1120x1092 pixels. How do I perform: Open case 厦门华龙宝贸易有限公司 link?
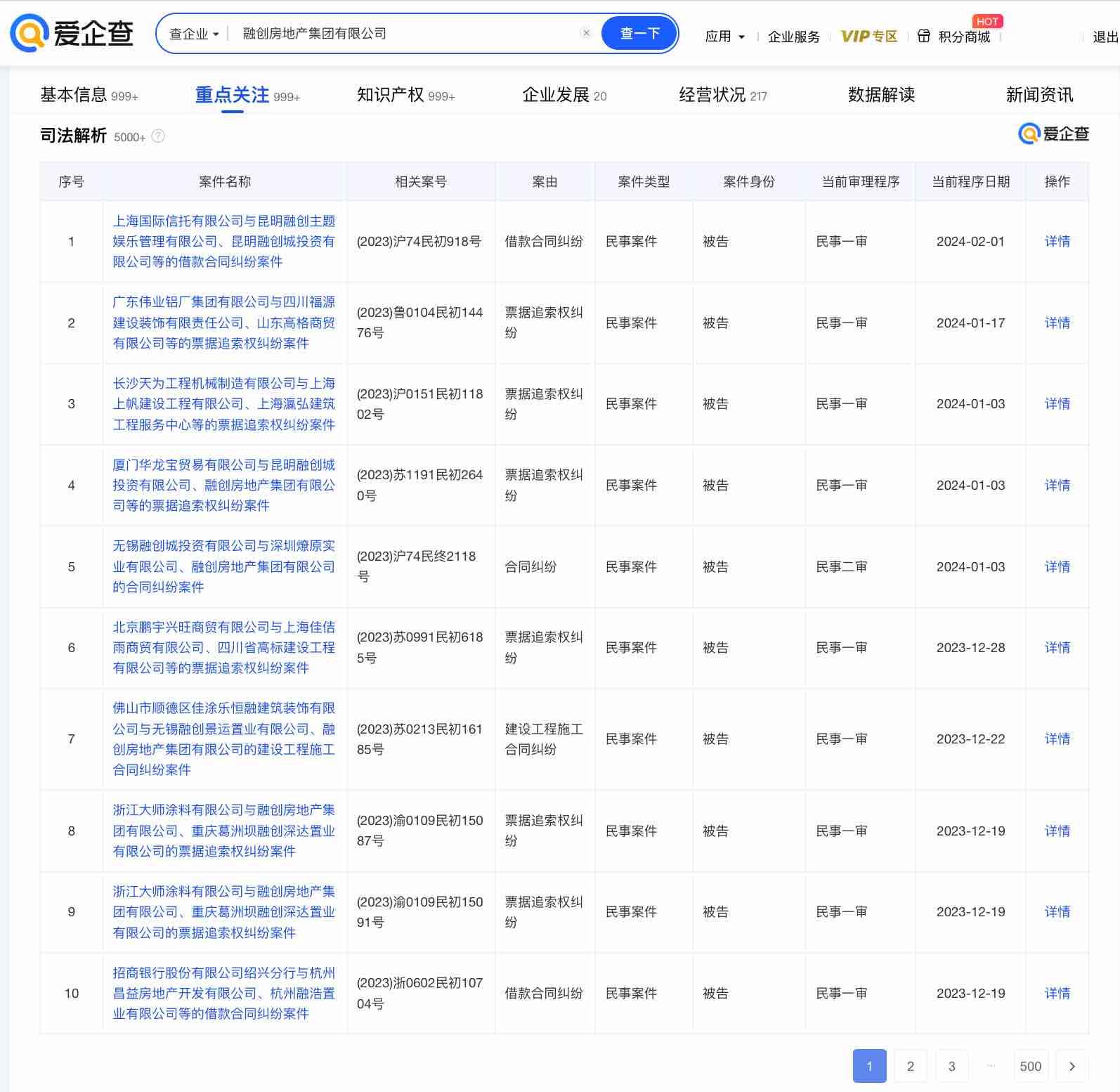pos(224,485)
